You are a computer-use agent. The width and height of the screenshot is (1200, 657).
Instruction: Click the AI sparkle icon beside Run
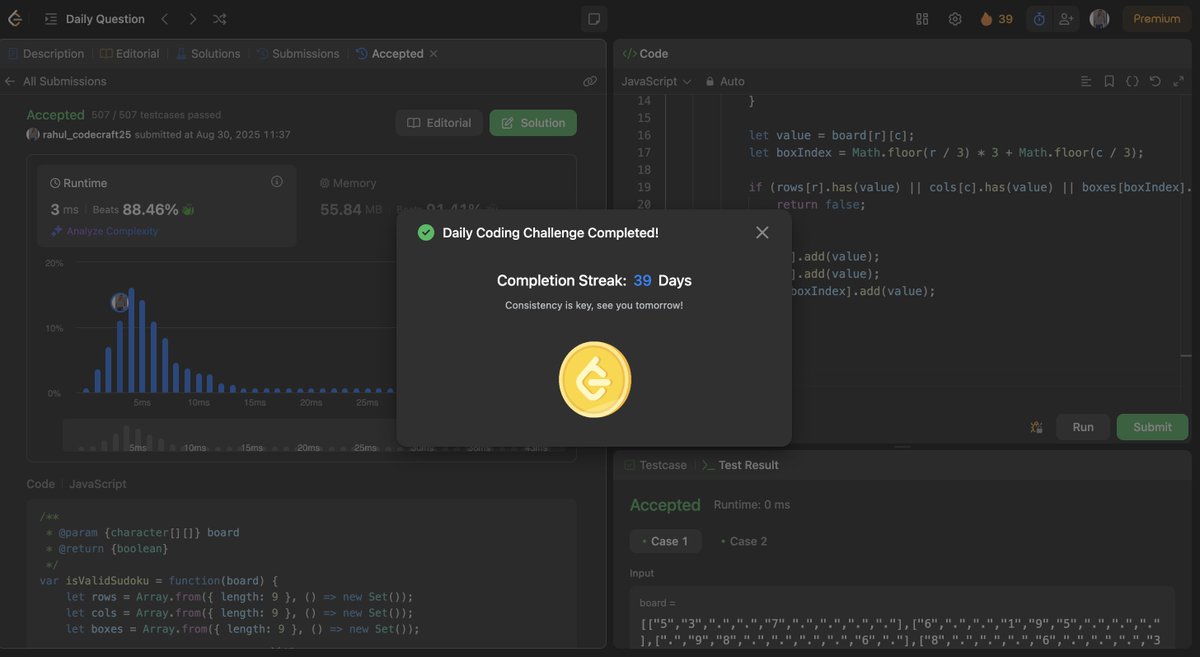(x=1036, y=427)
